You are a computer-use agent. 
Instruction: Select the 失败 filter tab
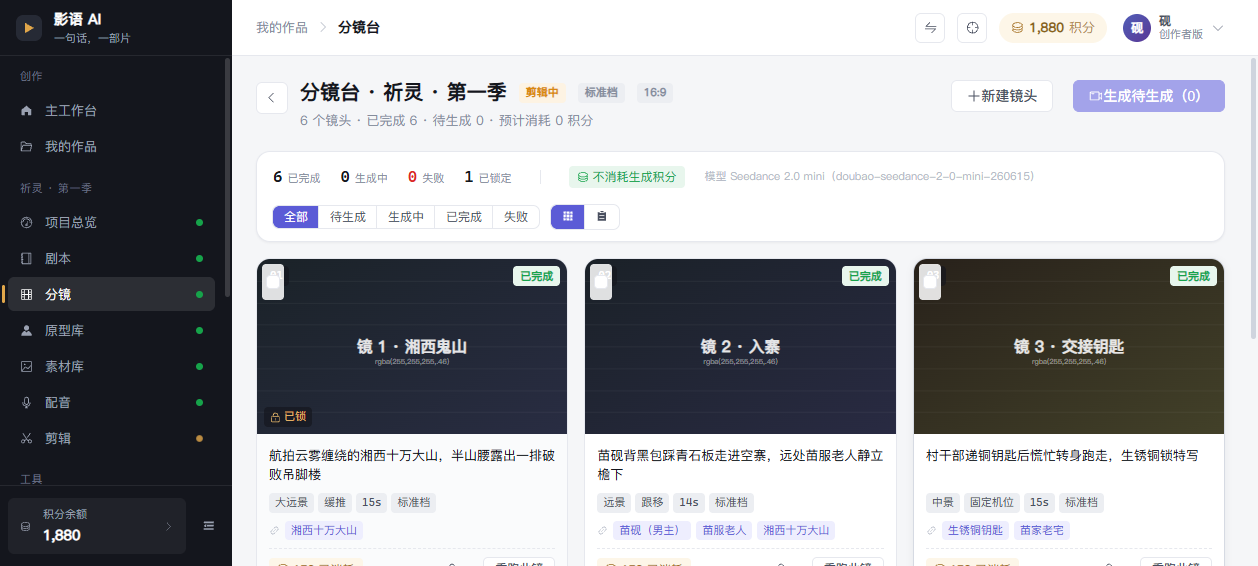pos(516,217)
